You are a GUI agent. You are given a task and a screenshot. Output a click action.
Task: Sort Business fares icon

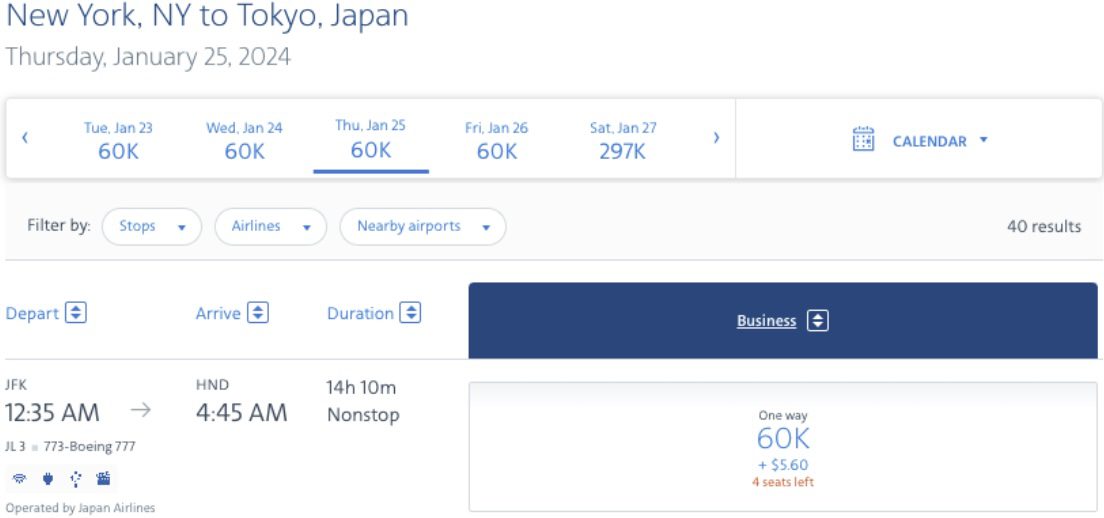coord(817,321)
